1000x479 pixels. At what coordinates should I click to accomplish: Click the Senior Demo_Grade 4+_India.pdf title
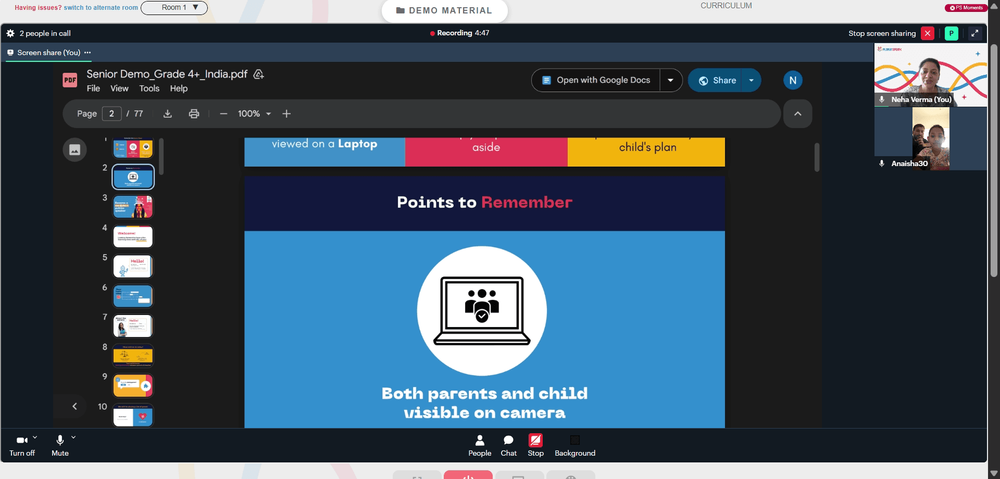(167, 74)
